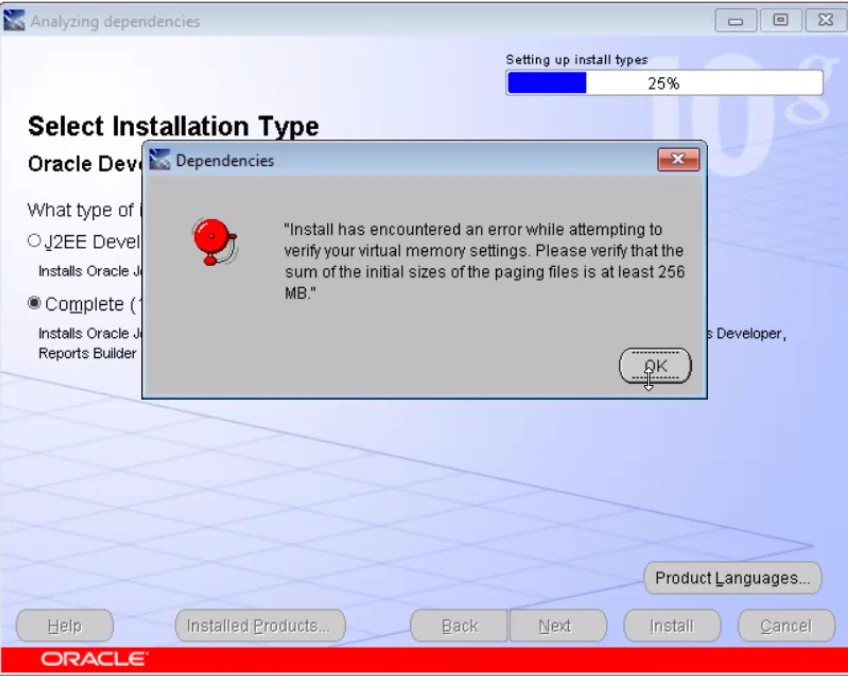The height and width of the screenshot is (676, 848).
Task: Click OK in the Dependencies dialog
Action: point(655,366)
